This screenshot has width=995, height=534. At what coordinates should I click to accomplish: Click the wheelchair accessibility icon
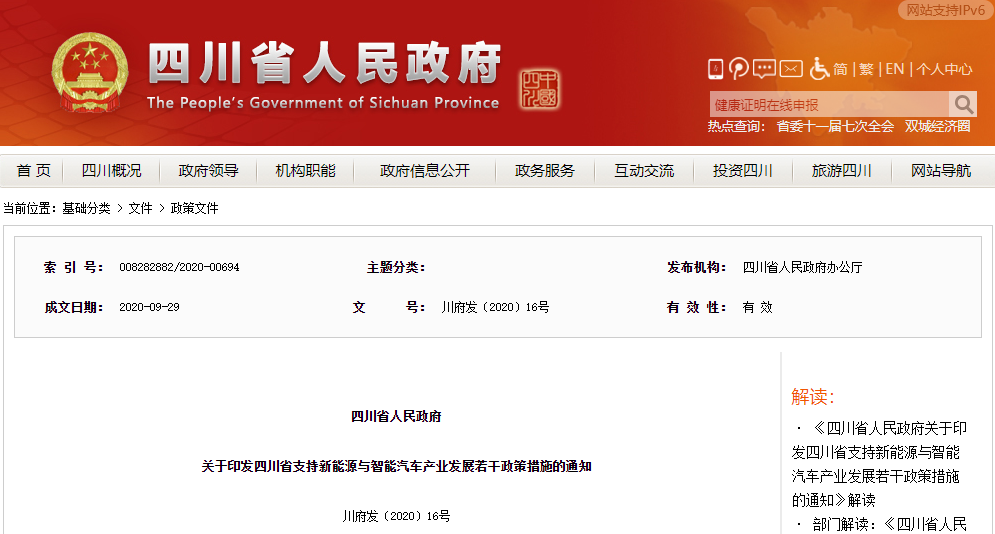[819, 69]
